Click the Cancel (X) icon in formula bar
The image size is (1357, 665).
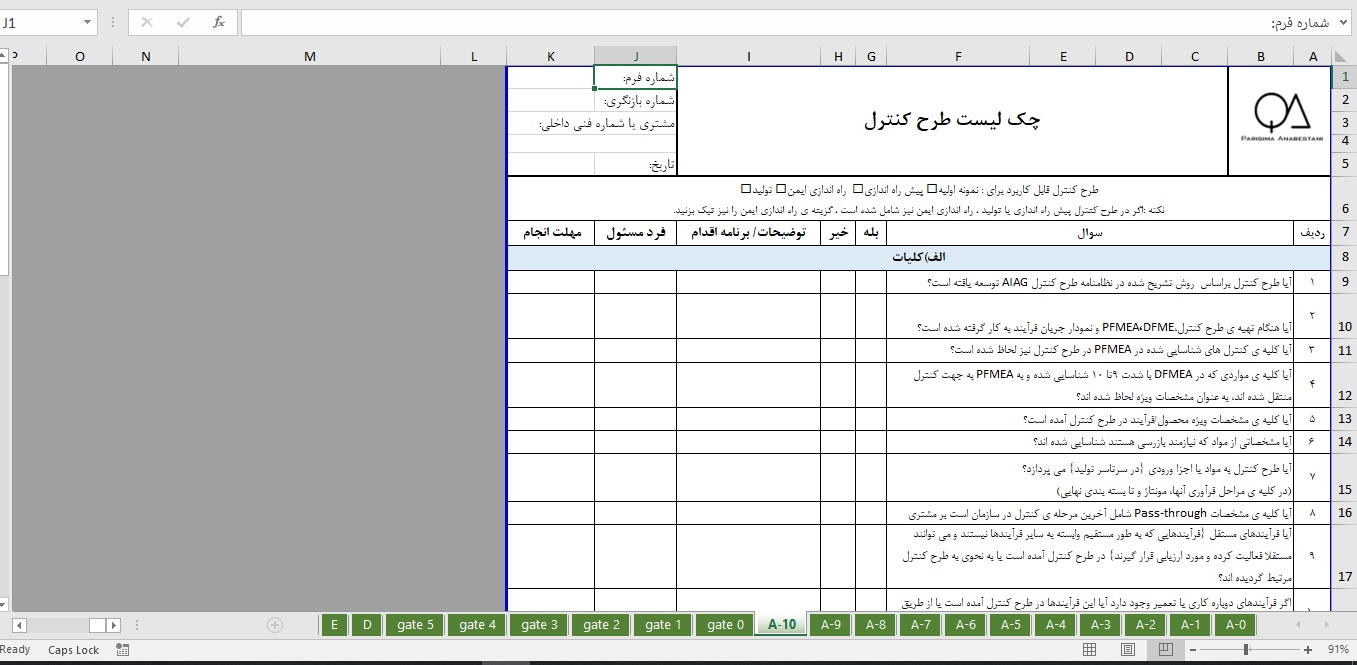pyautogui.click(x=147, y=21)
